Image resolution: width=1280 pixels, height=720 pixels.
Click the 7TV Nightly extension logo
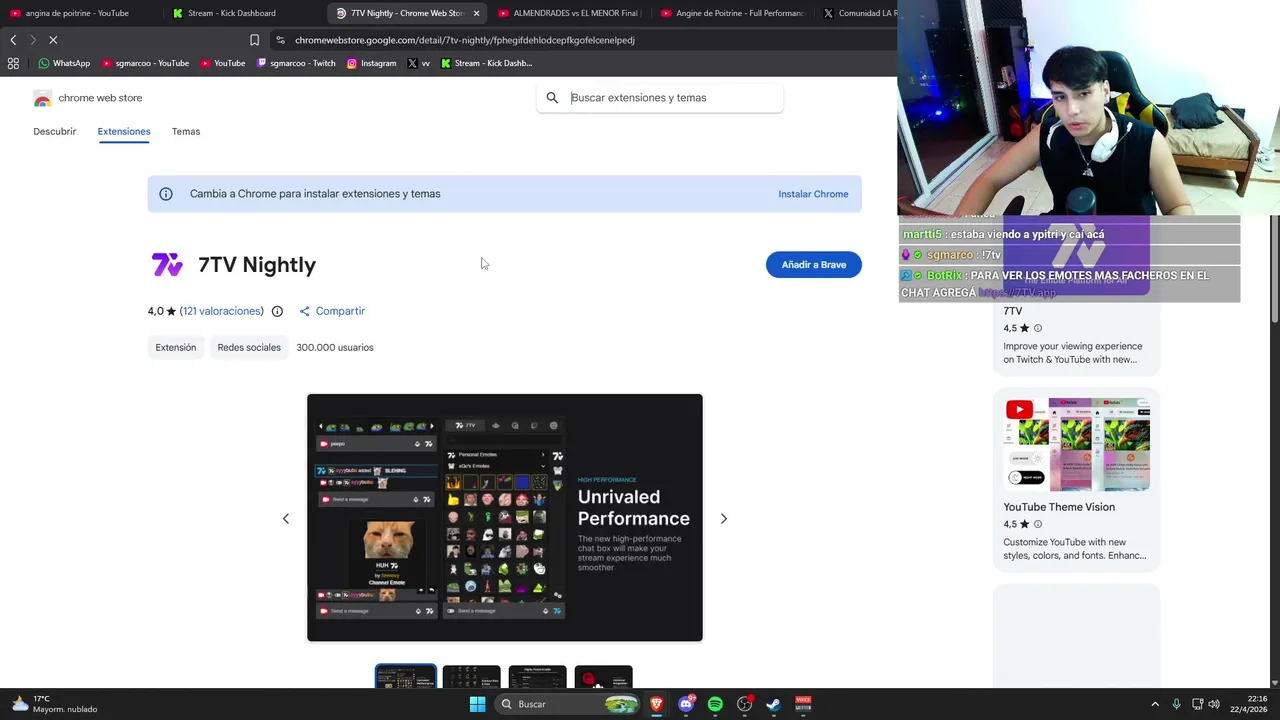(167, 265)
